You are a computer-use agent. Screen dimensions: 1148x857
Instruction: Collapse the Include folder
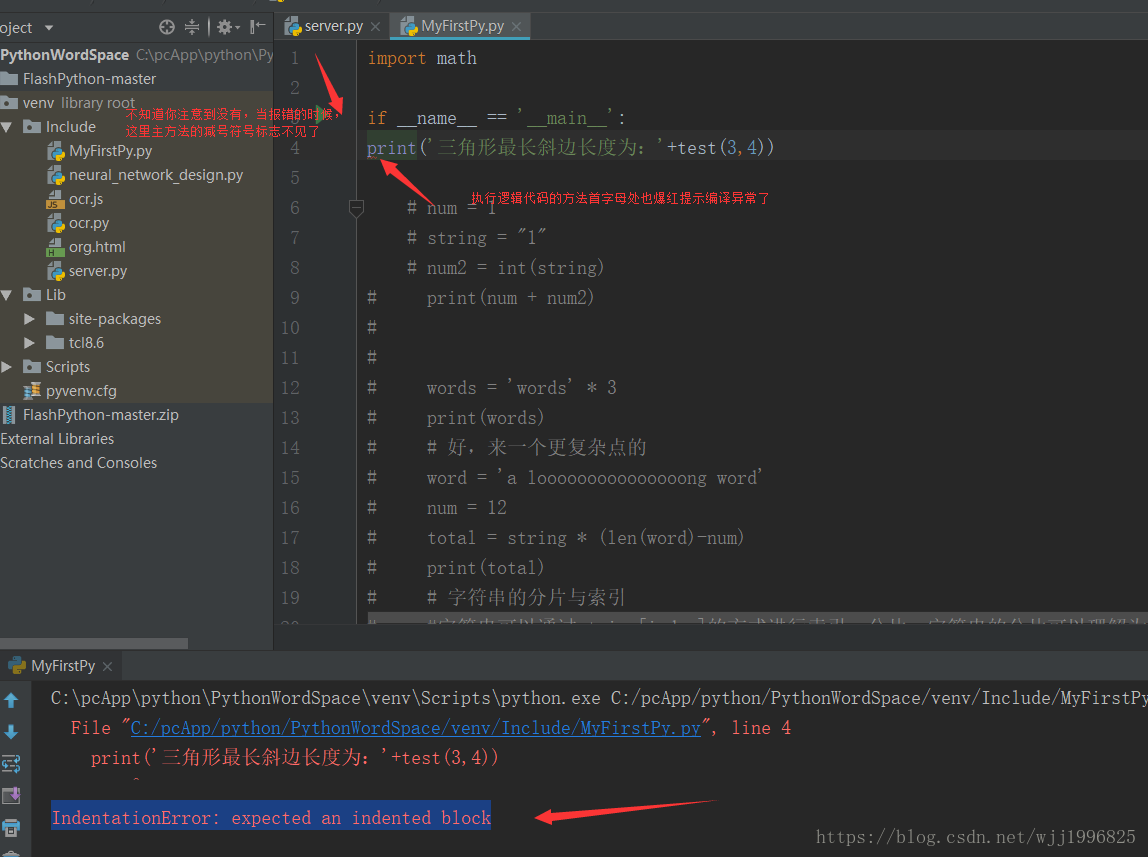pos(7,127)
